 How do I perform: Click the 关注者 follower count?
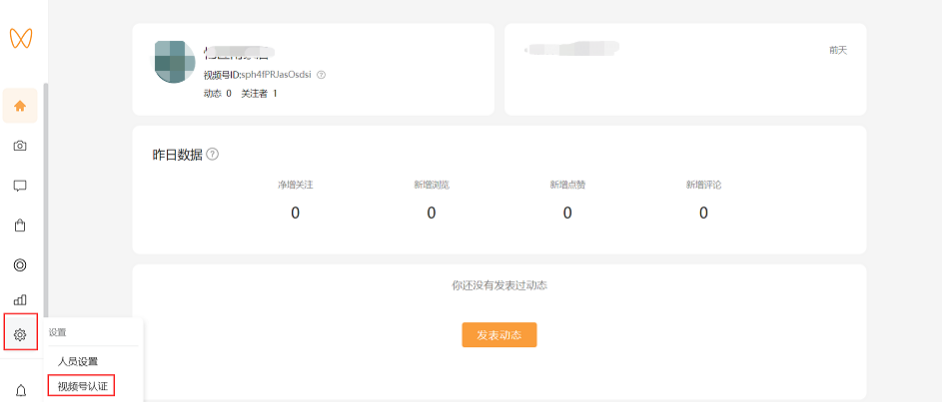tap(260, 93)
